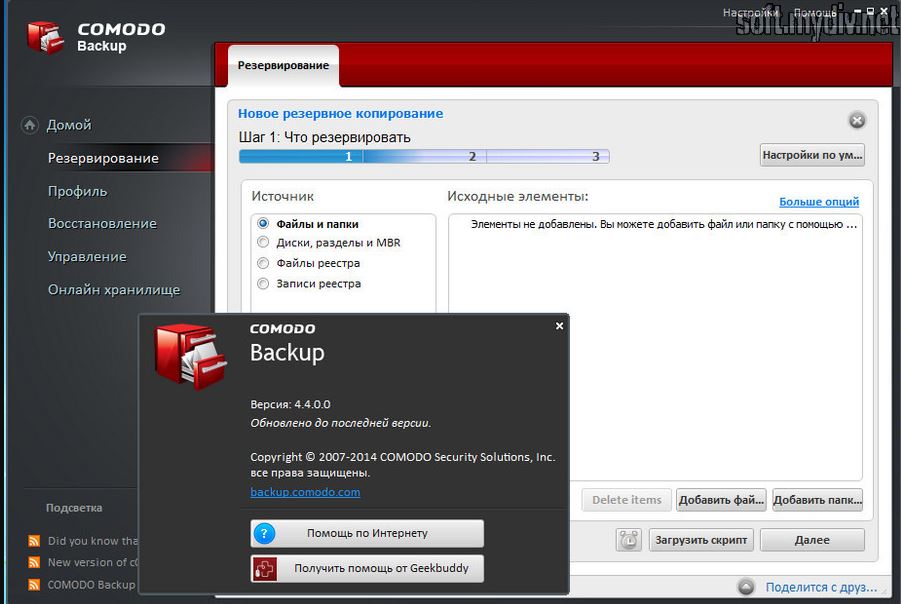
Task: Click the file cabinet logo in About dialog
Action: [x=191, y=357]
